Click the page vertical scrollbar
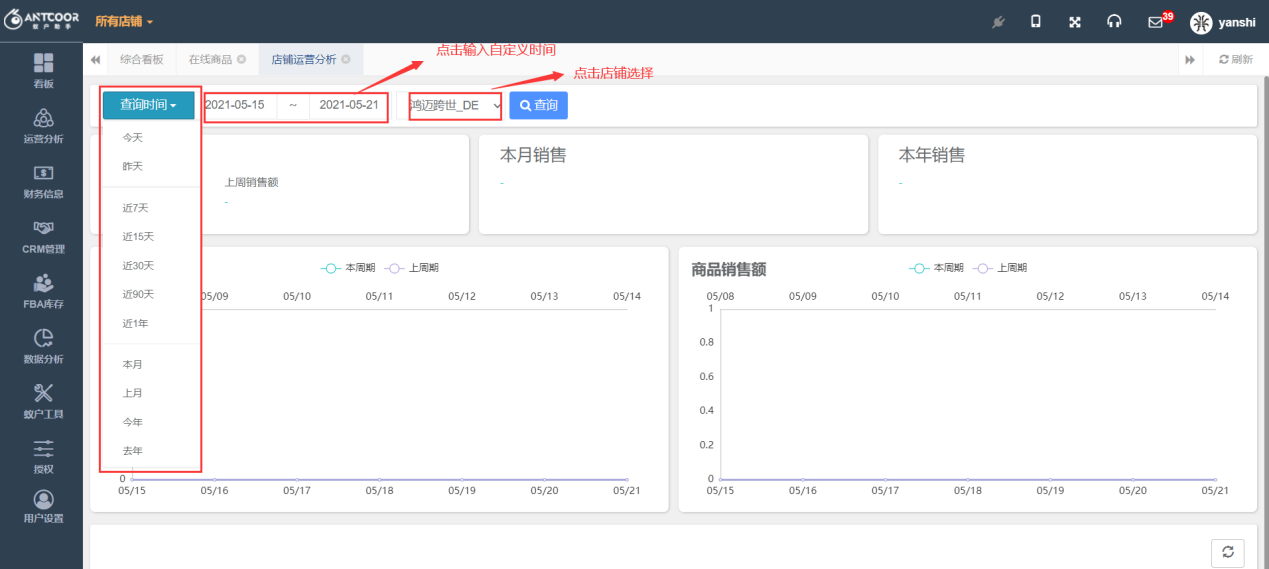Screen dimensions: 1269x569 pyautogui.click(x=1264, y=320)
